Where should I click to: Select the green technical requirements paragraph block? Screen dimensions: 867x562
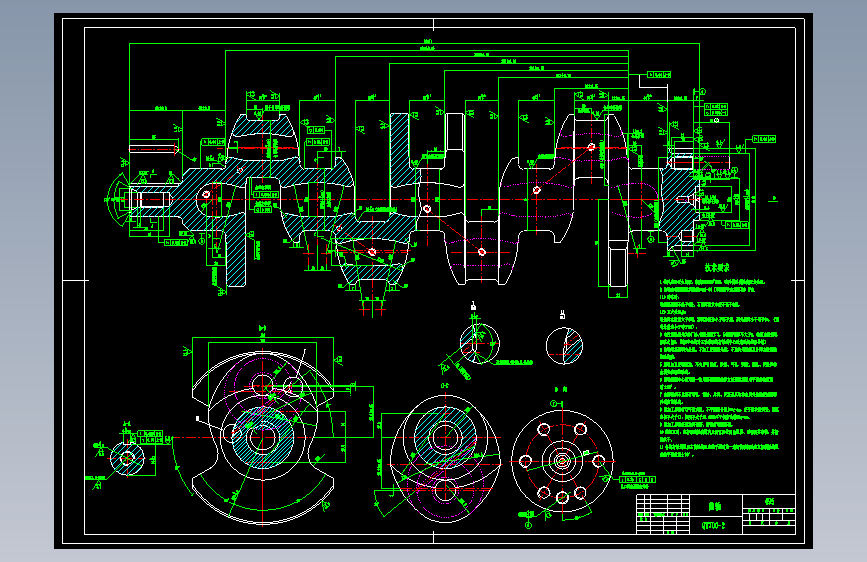coord(719,368)
